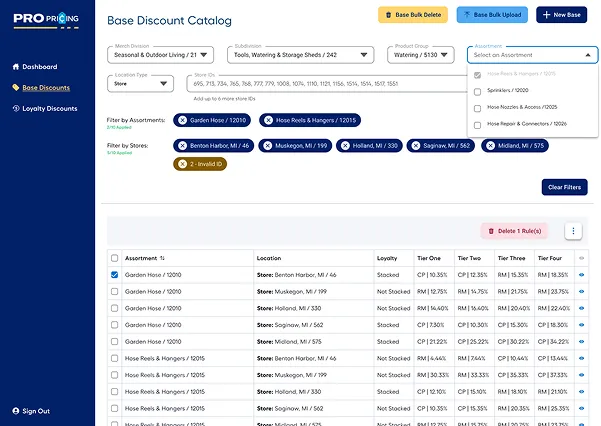Remove Saginaw, MI / 562 store chip
Image resolution: width=601 pixels, height=426 pixels.
coord(416,146)
